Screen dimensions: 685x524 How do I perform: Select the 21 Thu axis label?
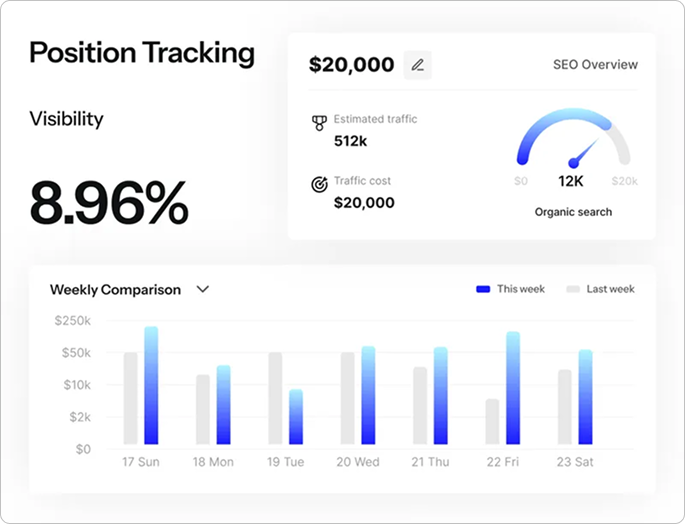click(x=430, y=462)
